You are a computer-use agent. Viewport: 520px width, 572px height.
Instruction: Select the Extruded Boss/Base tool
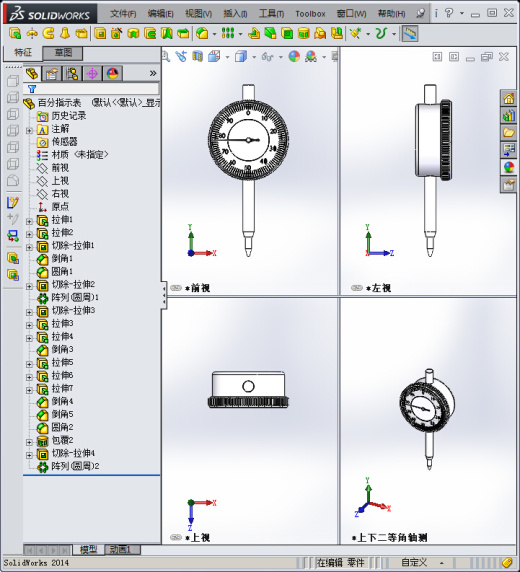(x=15, y=34)
